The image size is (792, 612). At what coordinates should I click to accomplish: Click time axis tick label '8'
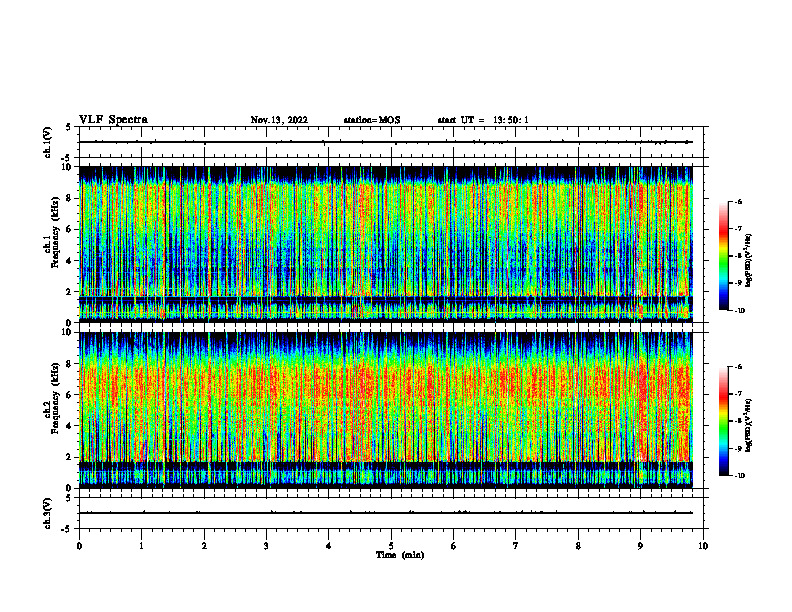(x=578, y=546)
